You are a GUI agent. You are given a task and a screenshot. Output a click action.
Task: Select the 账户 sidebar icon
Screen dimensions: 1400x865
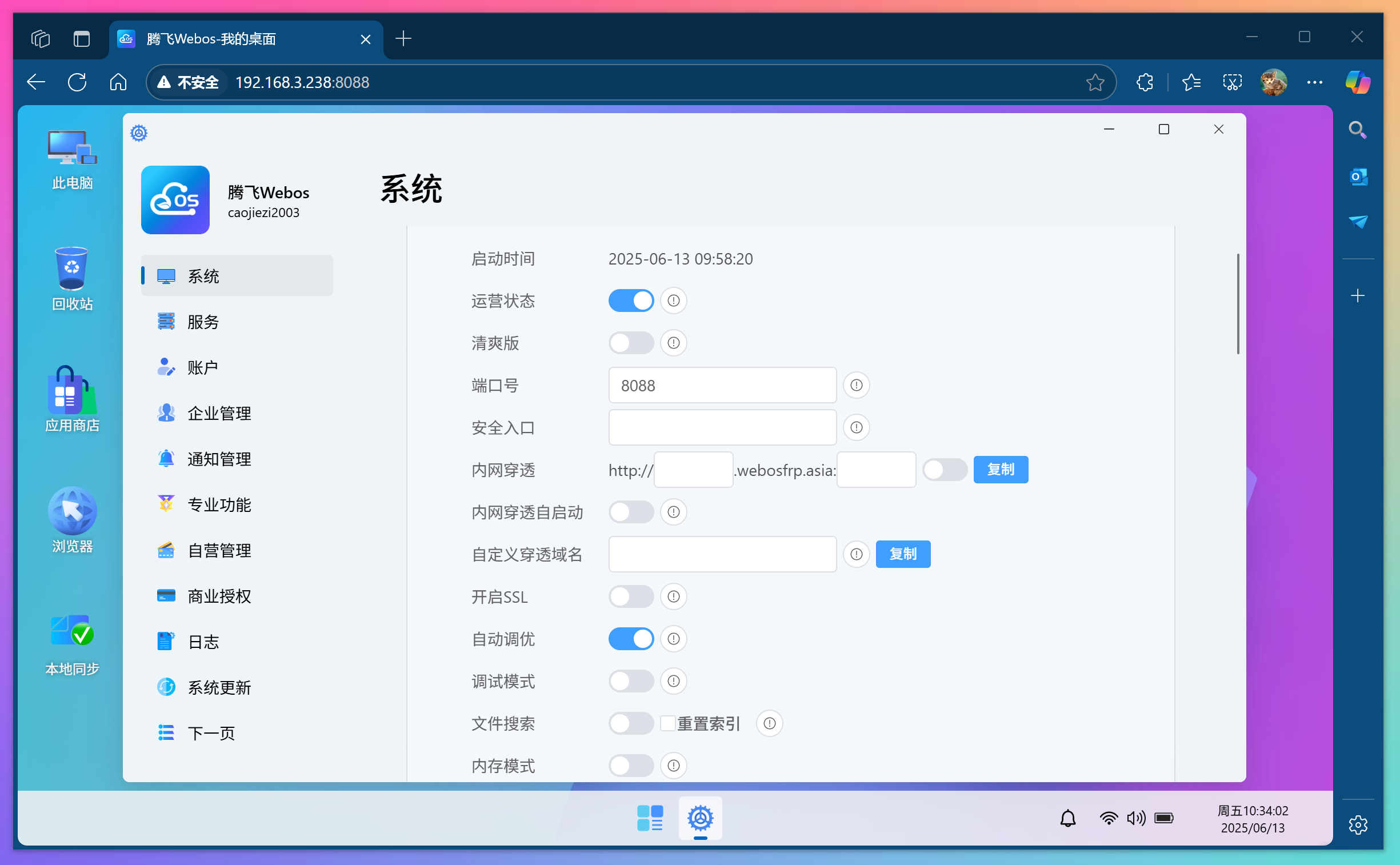[x=202, y=367]
